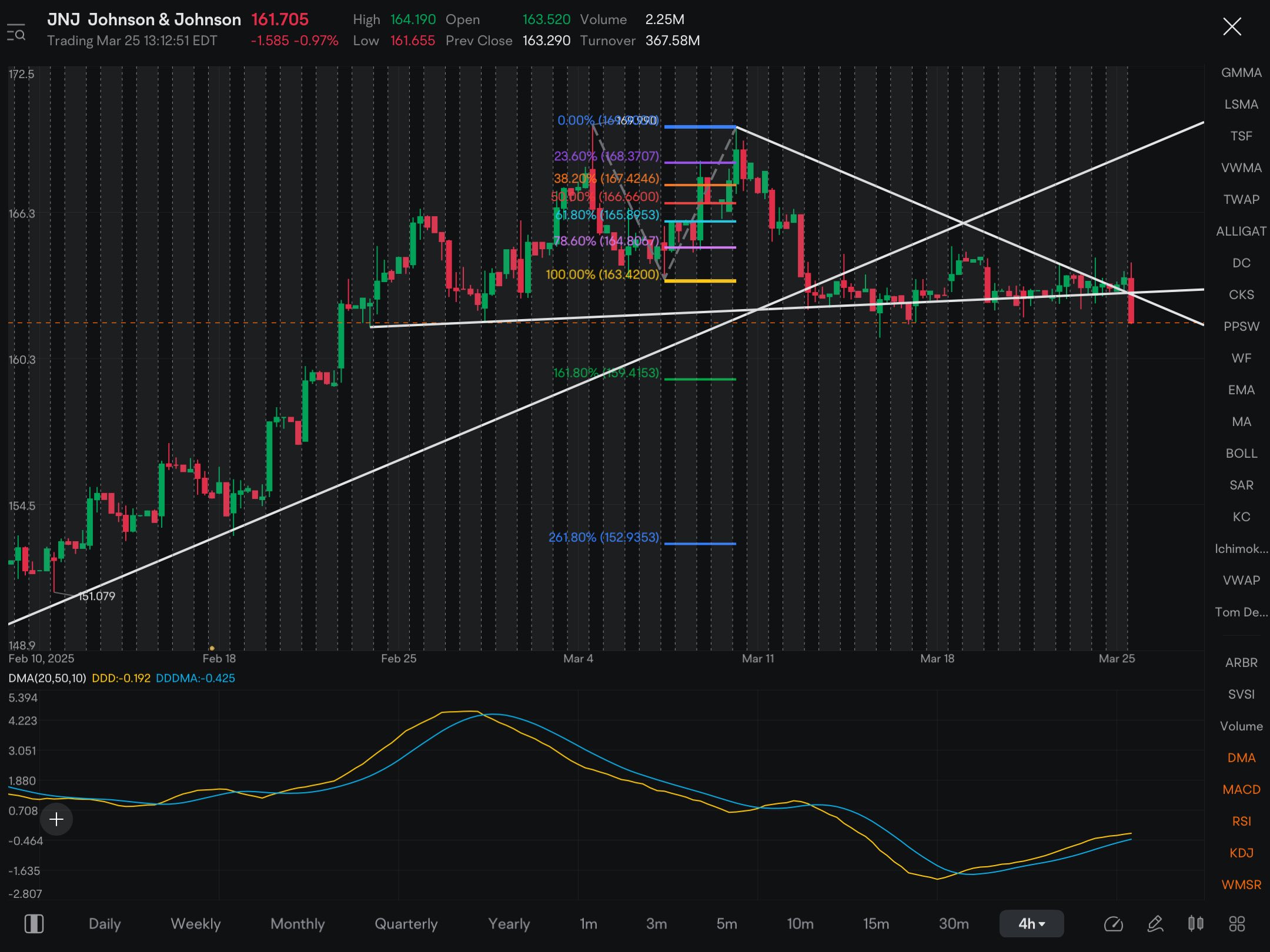Enable the KC indicator
Screen dimensions: 1270x952
pos(1241,517)
